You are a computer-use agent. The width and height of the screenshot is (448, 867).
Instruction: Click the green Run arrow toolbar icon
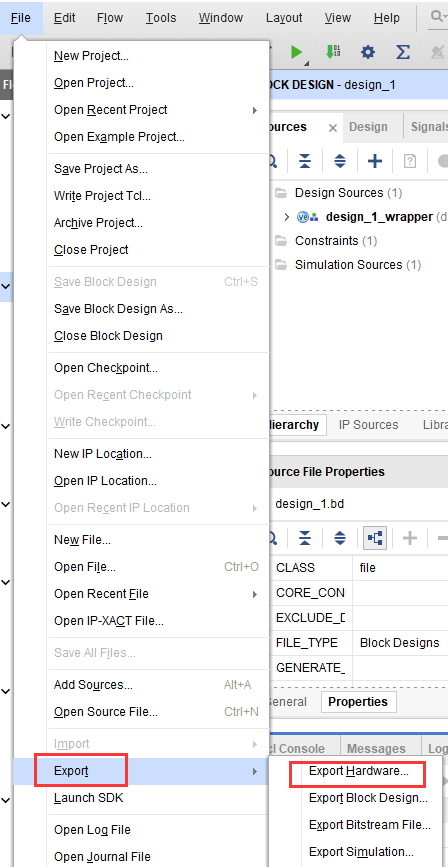[296, 53]
